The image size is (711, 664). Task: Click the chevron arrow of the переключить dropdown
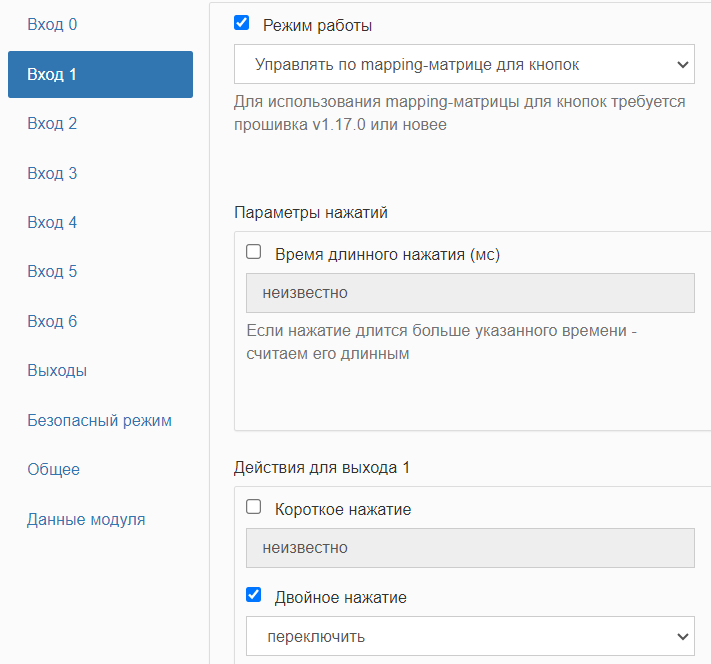coord(683,636)
